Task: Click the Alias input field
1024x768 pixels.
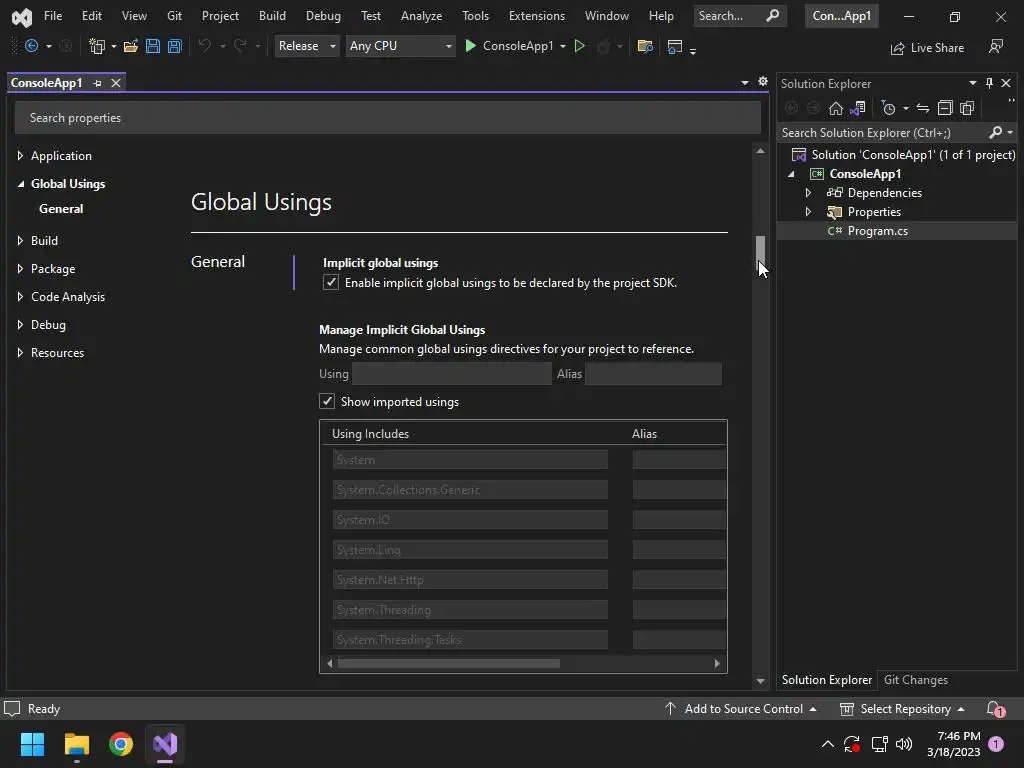Action: click(x=653, y=374)
